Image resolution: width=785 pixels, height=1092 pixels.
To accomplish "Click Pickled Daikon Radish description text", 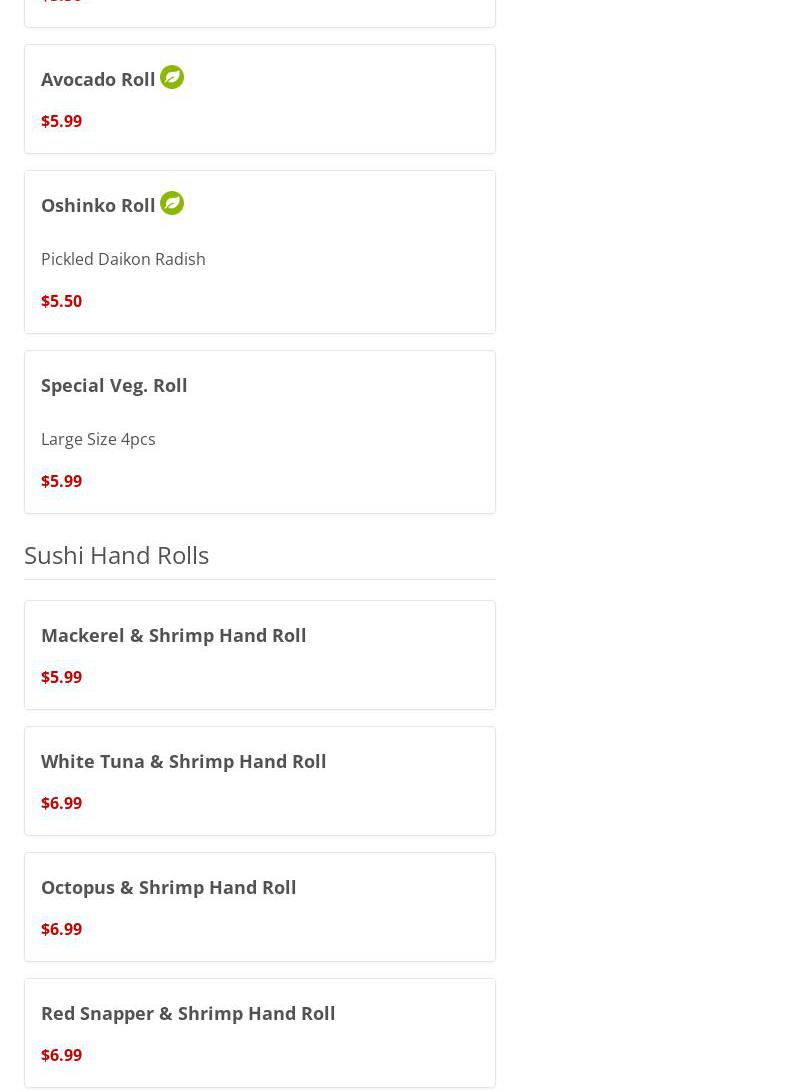I will click(123, 259).
